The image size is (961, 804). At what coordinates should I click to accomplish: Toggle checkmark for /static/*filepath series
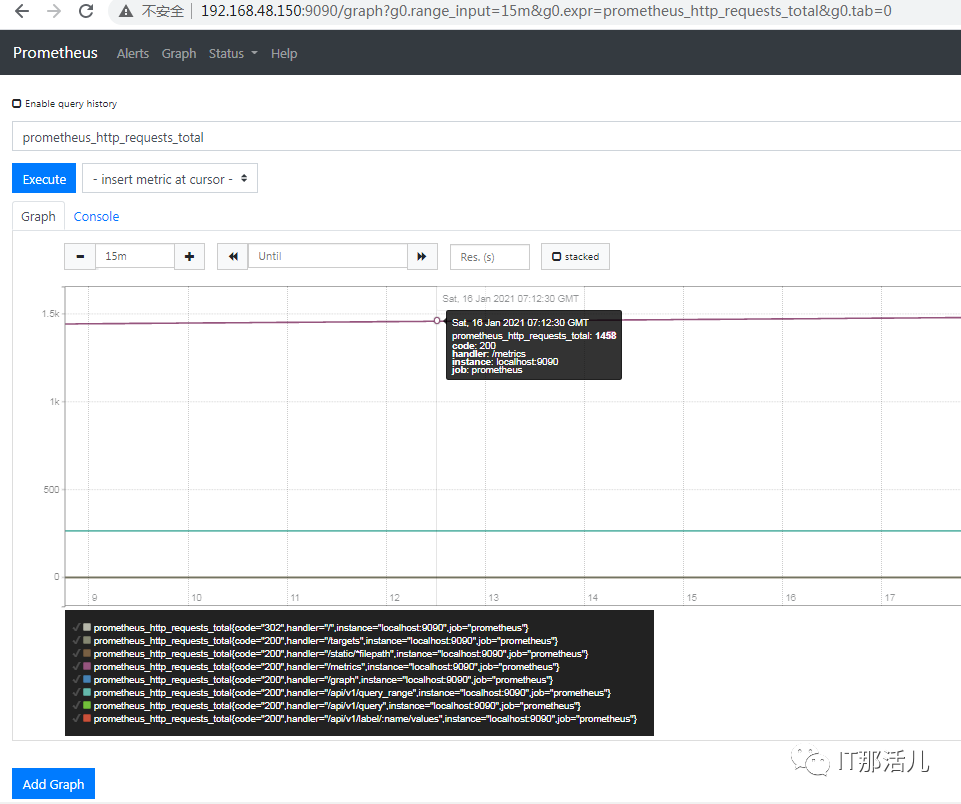click(x=76, y=653)
